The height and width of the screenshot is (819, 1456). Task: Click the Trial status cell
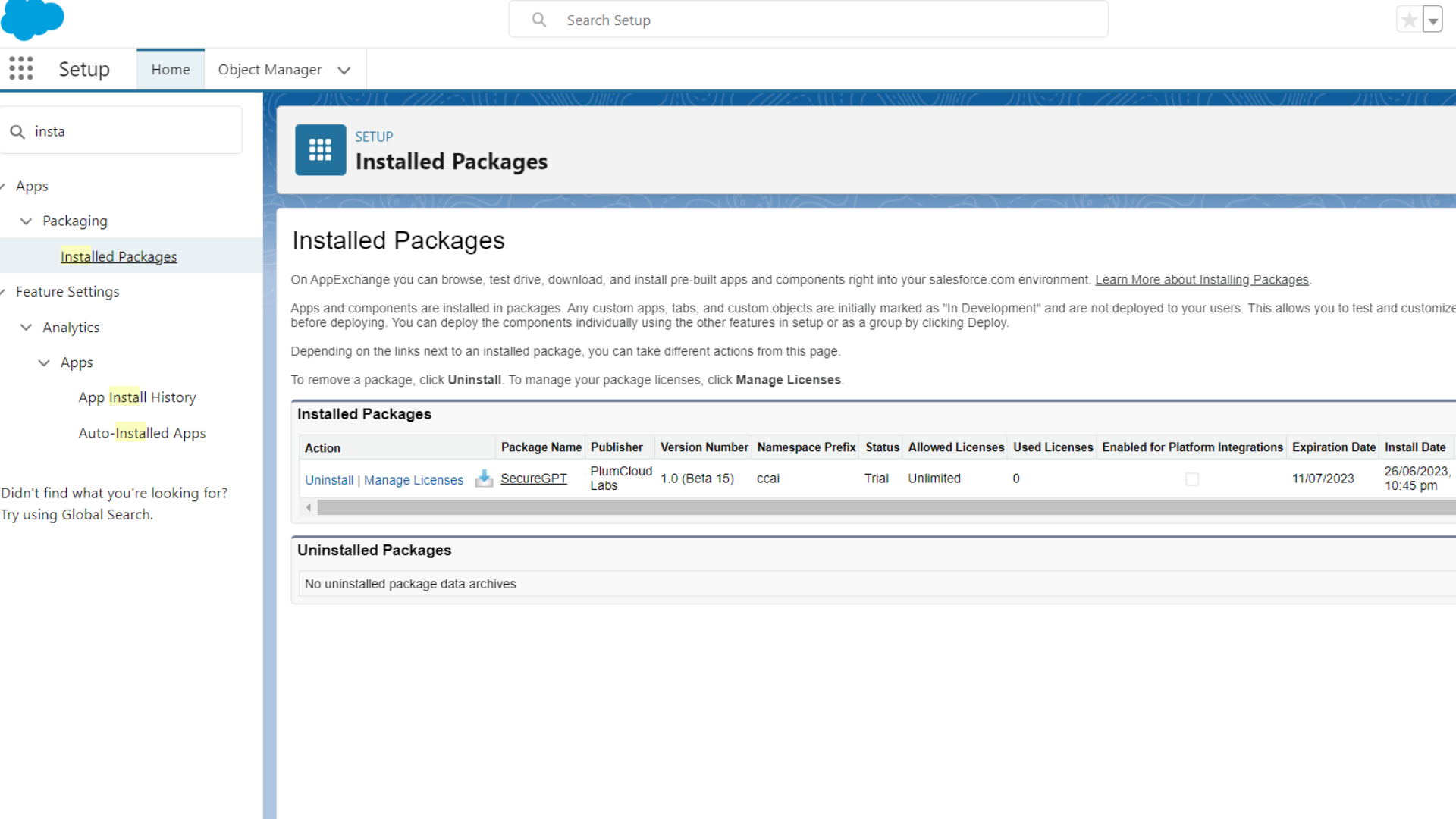click(x=876, y=479)
